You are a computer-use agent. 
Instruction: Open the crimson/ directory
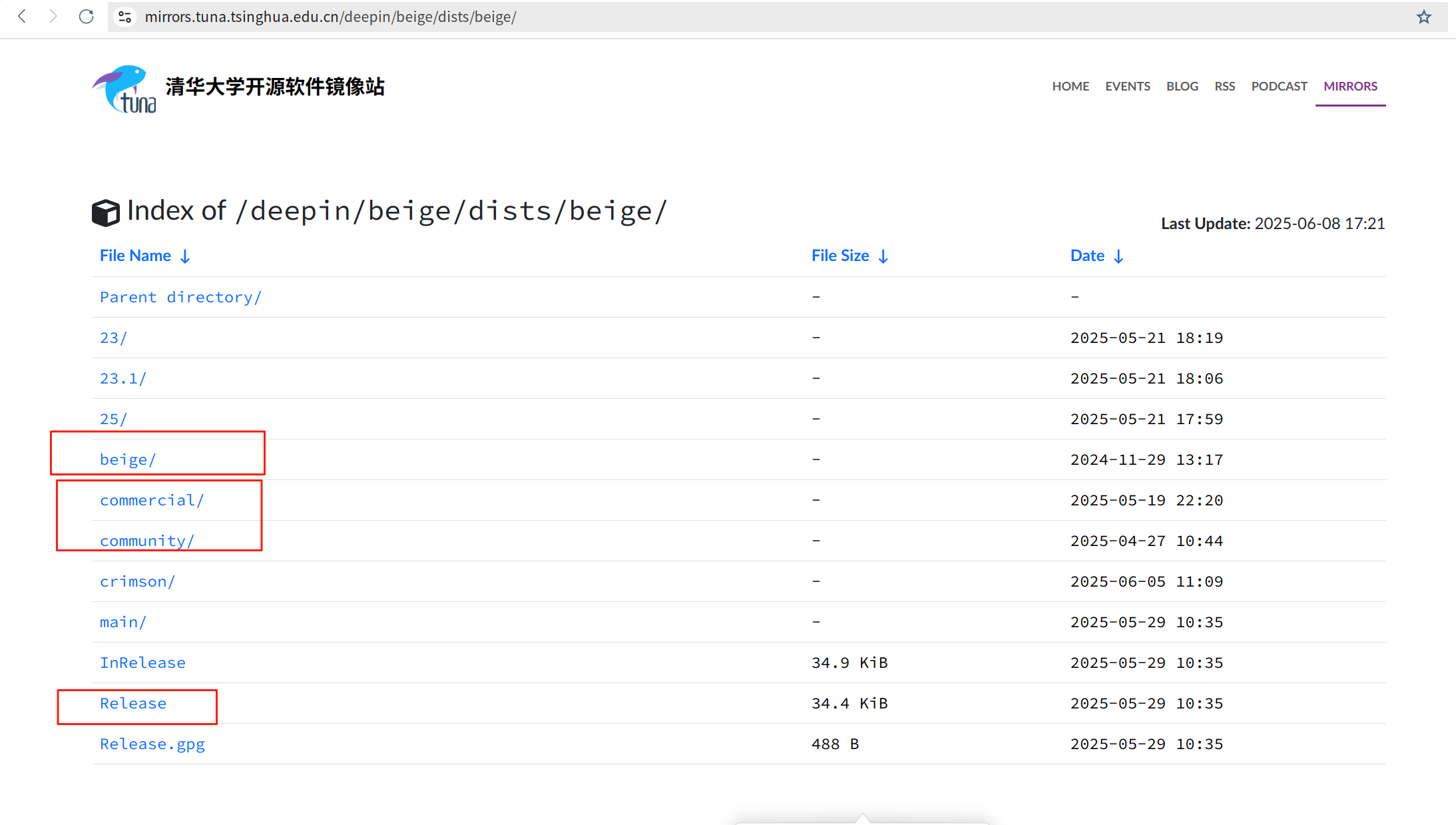[x=137, y=581]
